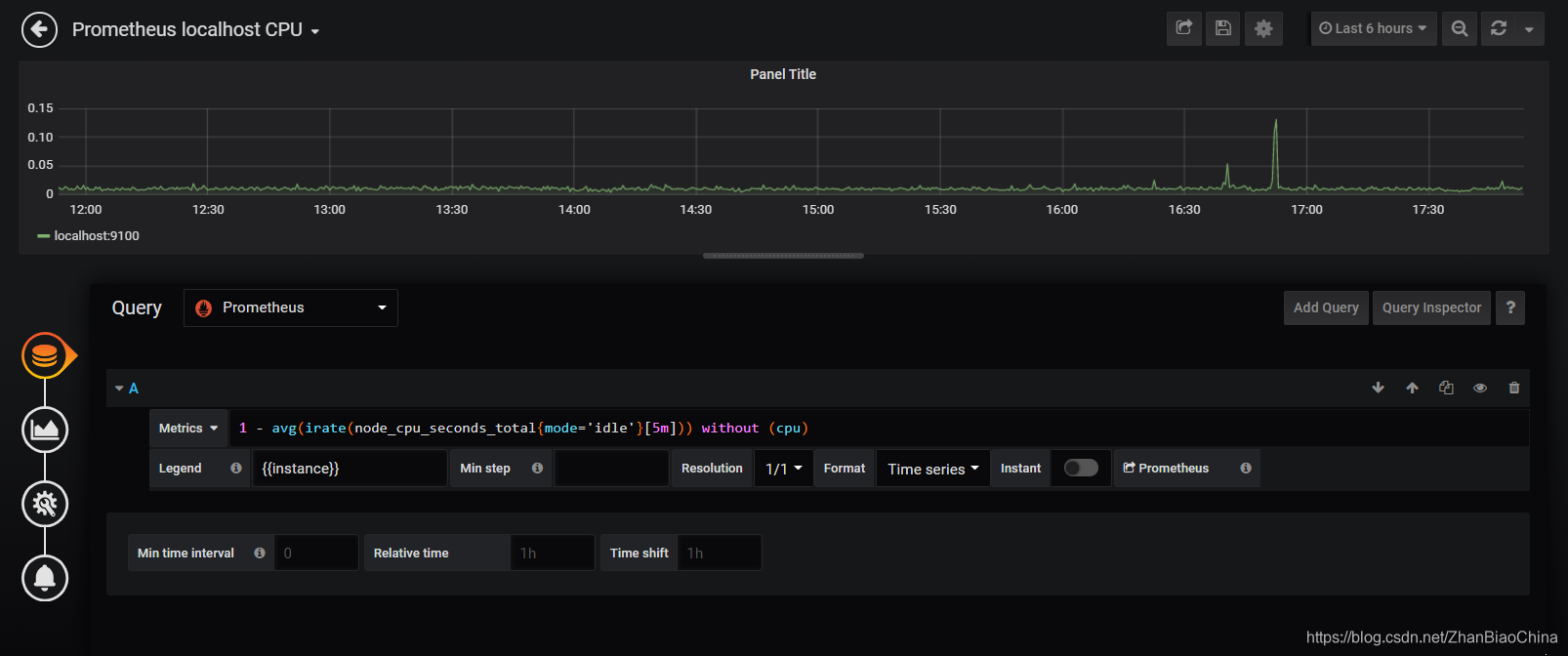
Task: Zoom out the time range
Action: coord(1460,28)
